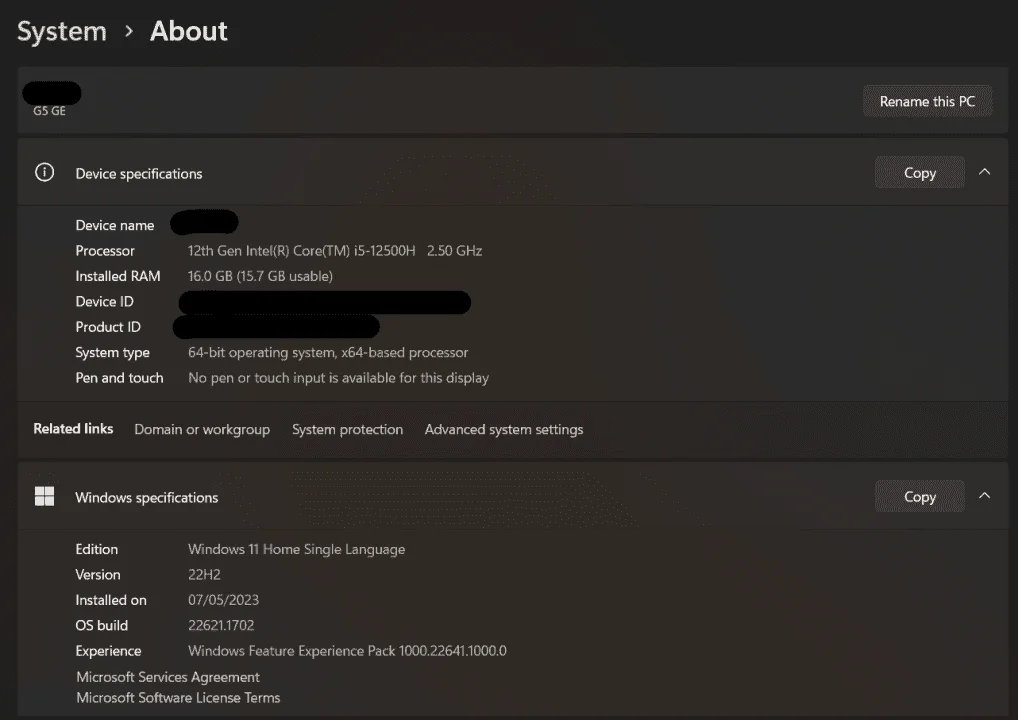This screenshot has width=1018, height=720.
Task: Click the Version label
Action: tap(98, 575)
